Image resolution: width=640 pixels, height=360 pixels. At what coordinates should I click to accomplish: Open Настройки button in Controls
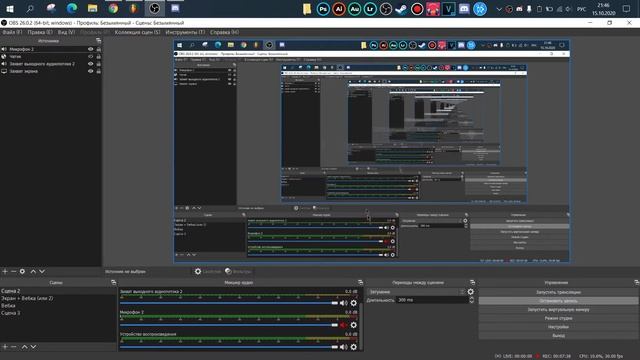(558, 327)
